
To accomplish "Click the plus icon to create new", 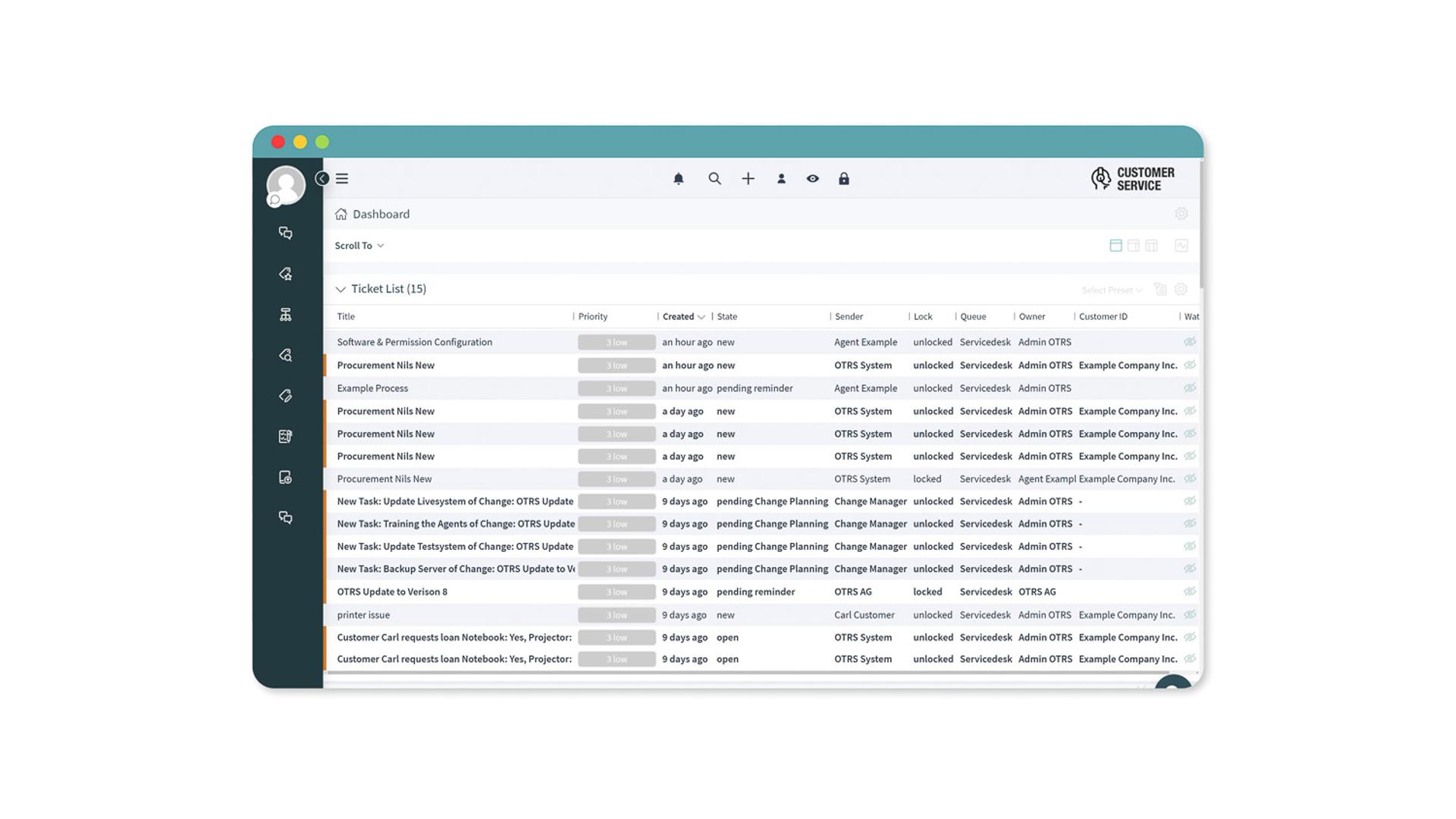I will (748, 179).
